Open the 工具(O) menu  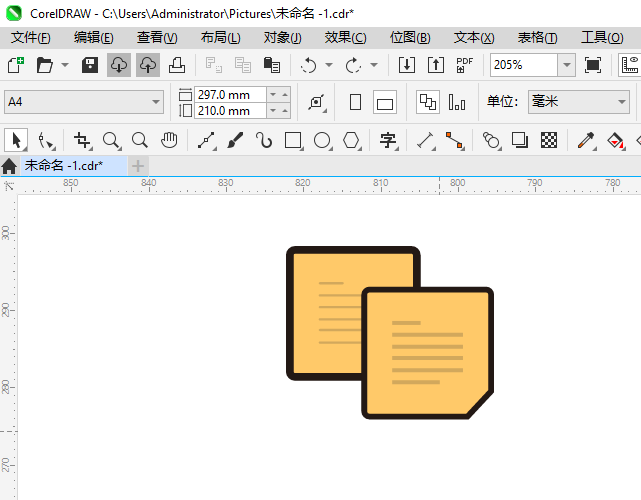(602, 38)
